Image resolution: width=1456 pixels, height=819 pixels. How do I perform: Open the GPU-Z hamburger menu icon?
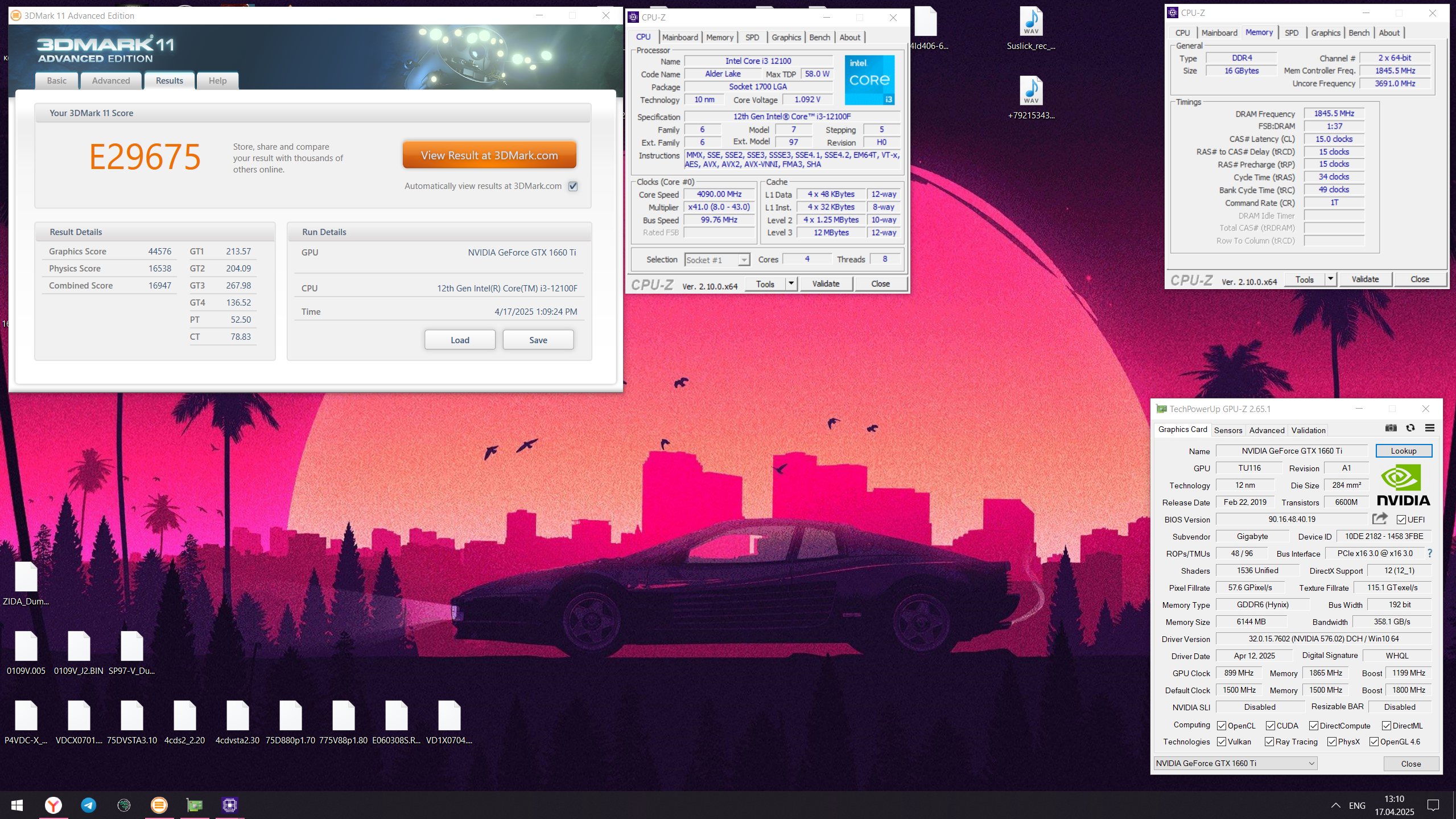pos(1429,428)
